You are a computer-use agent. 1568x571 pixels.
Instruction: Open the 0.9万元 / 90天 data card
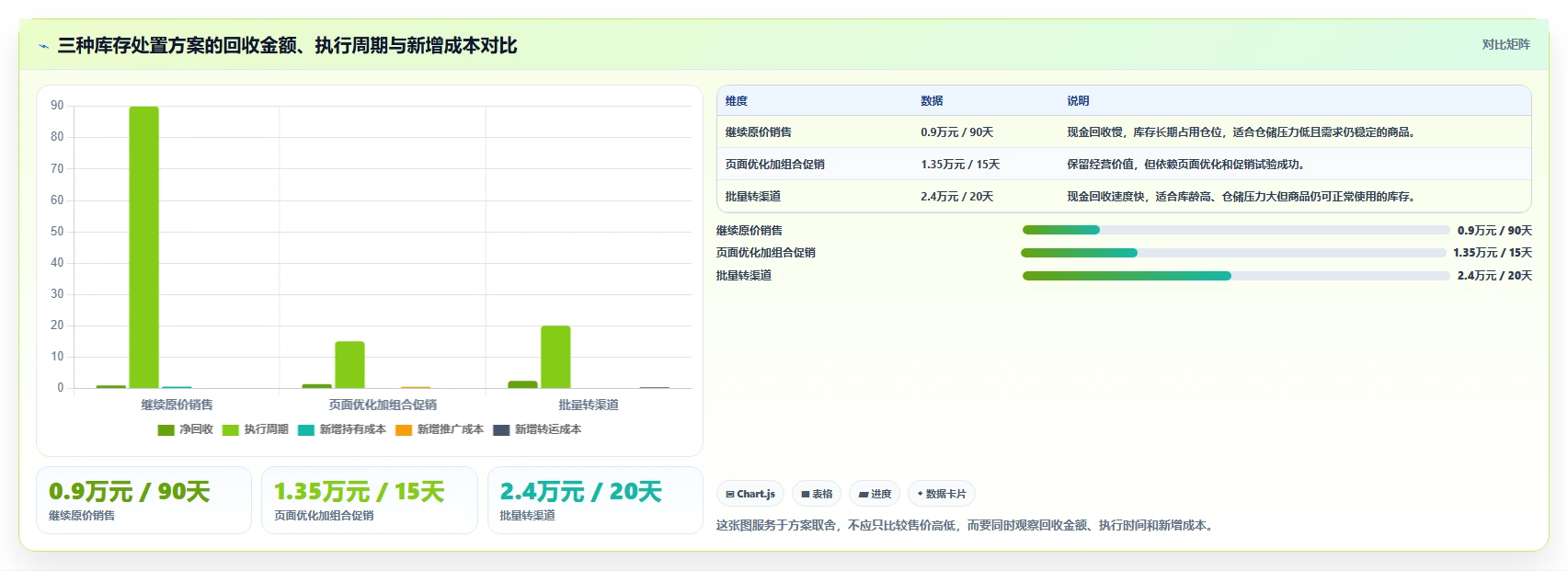(x=143, y=500)
